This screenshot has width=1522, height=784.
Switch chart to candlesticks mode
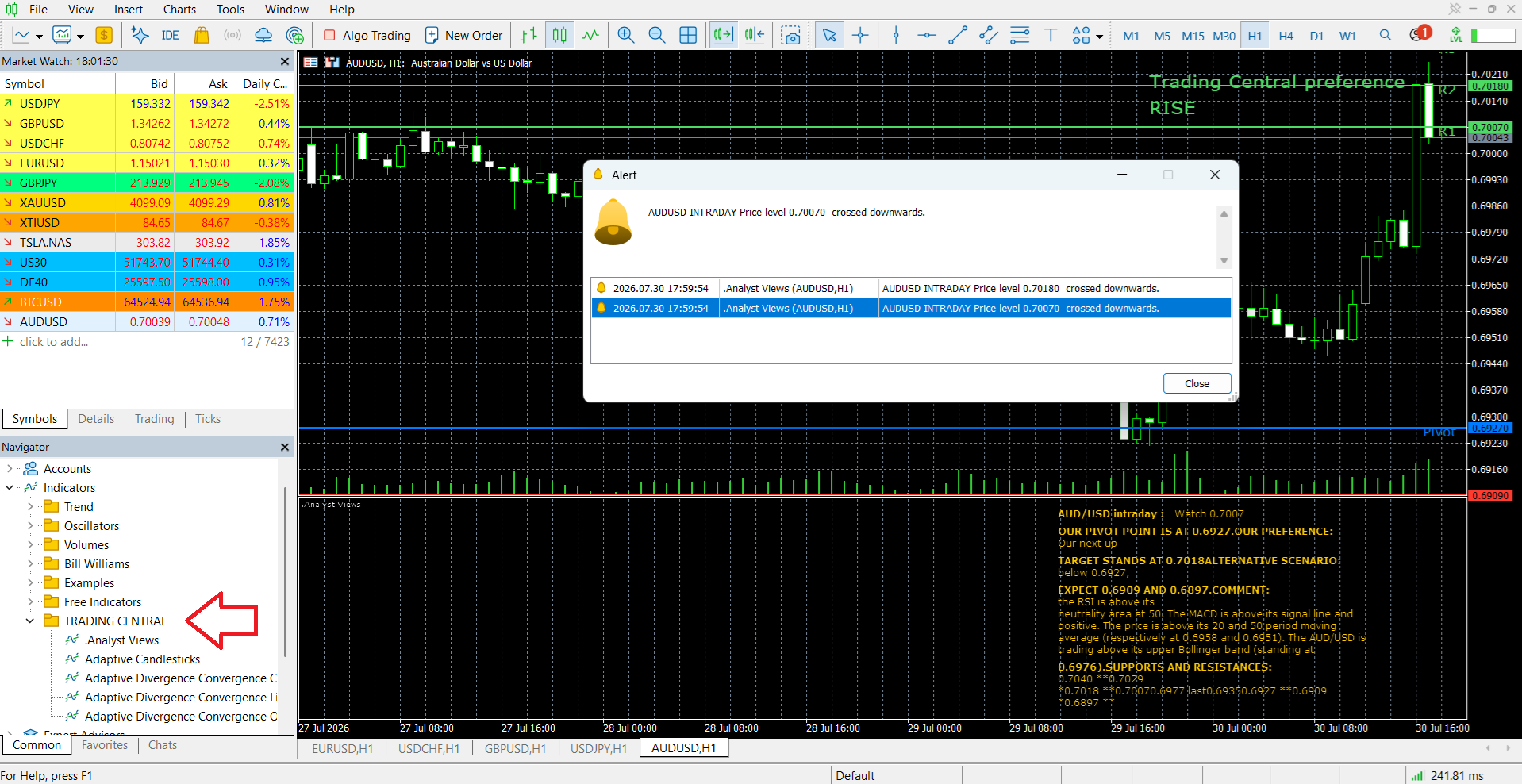pyautogui.click(x=559, y=35)
